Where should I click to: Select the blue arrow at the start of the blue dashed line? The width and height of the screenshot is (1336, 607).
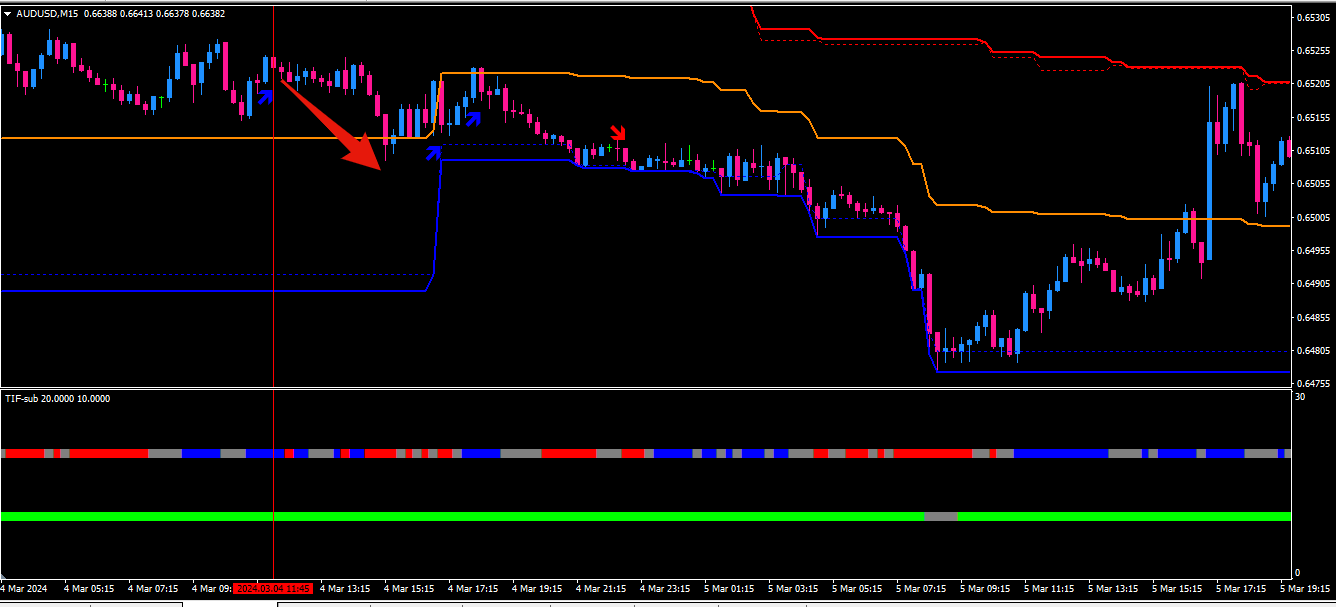coord(433,152)
